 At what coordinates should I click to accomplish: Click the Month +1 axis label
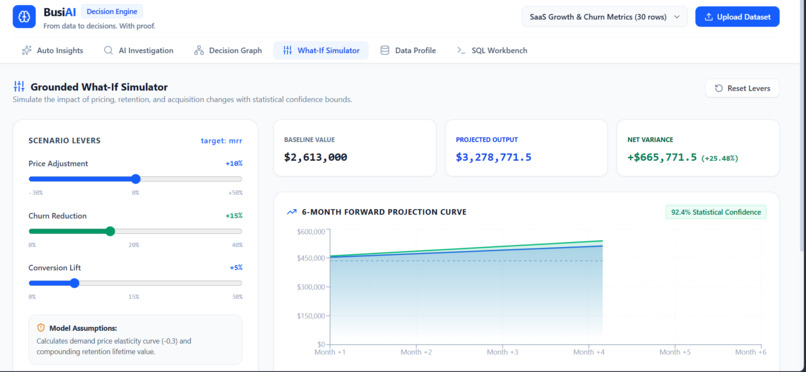point(330,352)
